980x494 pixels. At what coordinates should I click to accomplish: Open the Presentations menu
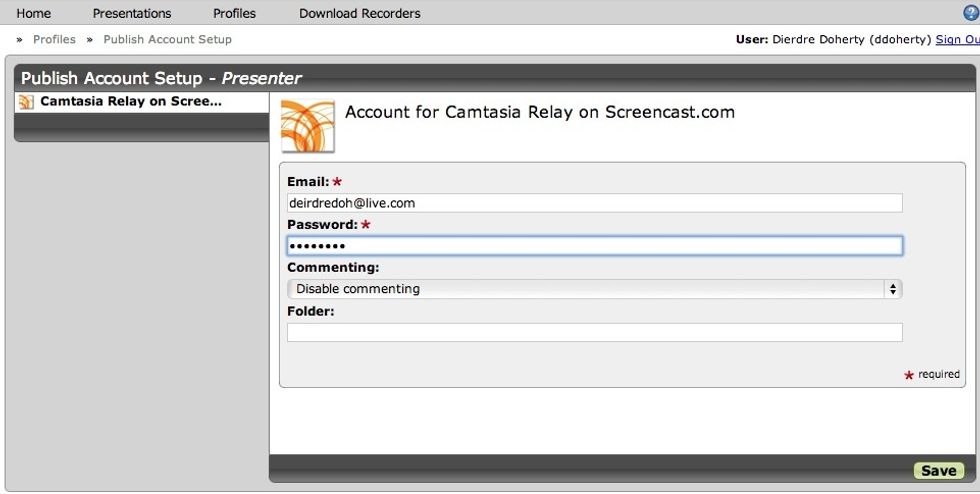pyautogui.click(x=132, y=13)
